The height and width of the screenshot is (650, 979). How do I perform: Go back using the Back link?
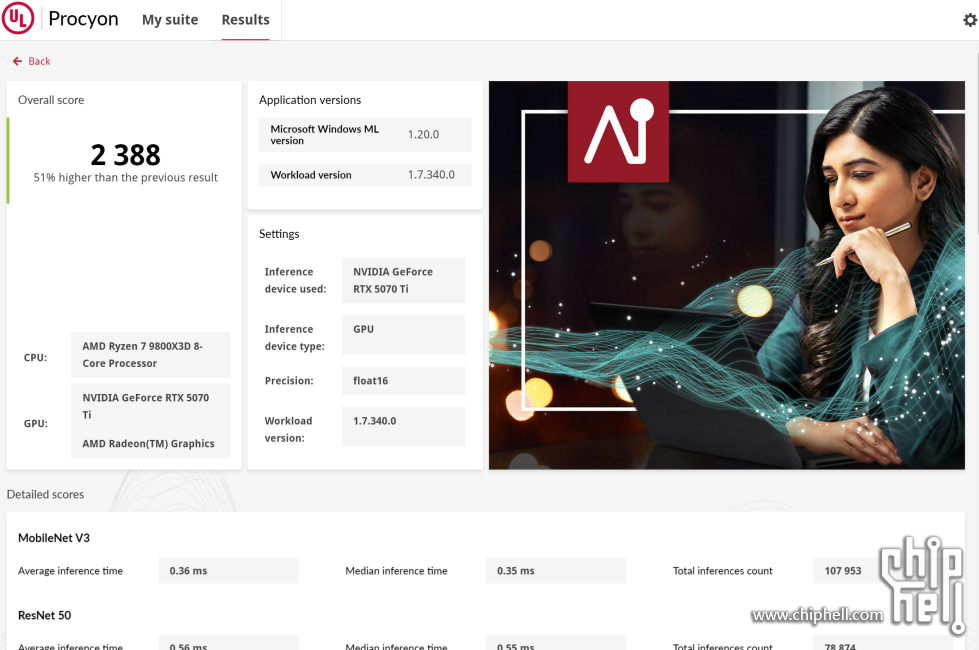(39, 61)
